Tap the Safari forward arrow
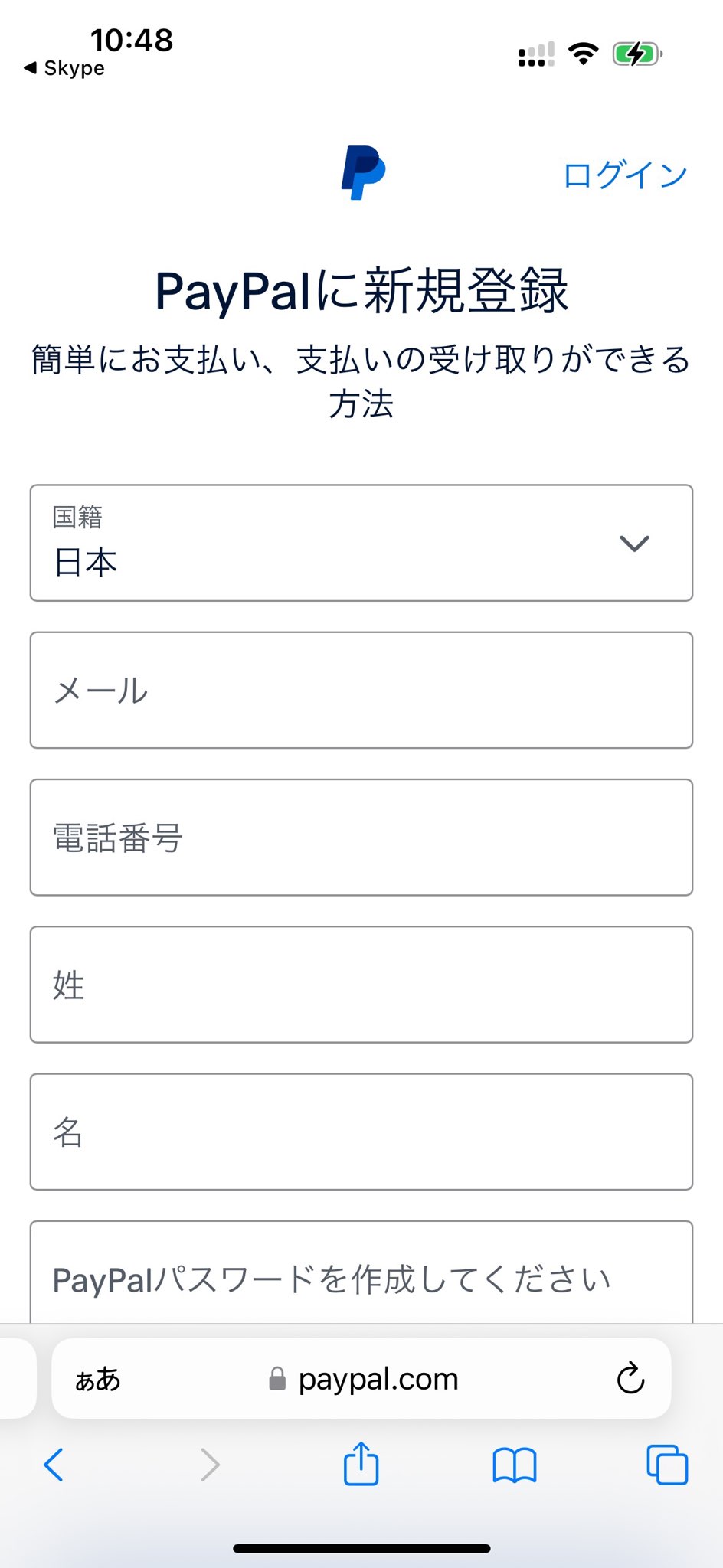Screen dimensions: 723x1568 [209, 1465]
